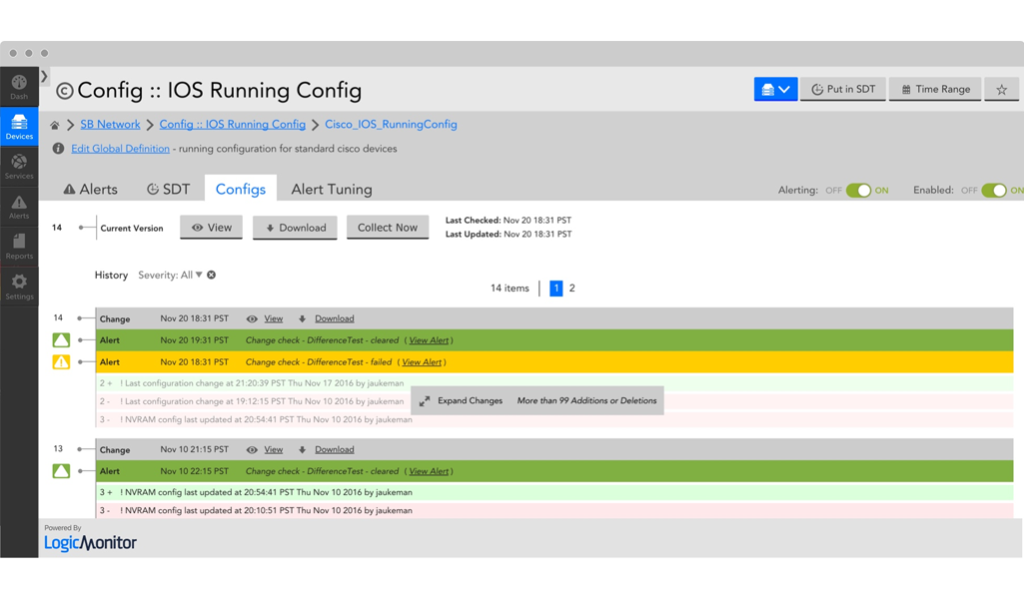This screenshot has height=599, width=1024.
Task: Switch to the SDT tab
Action: click(168, 189)
